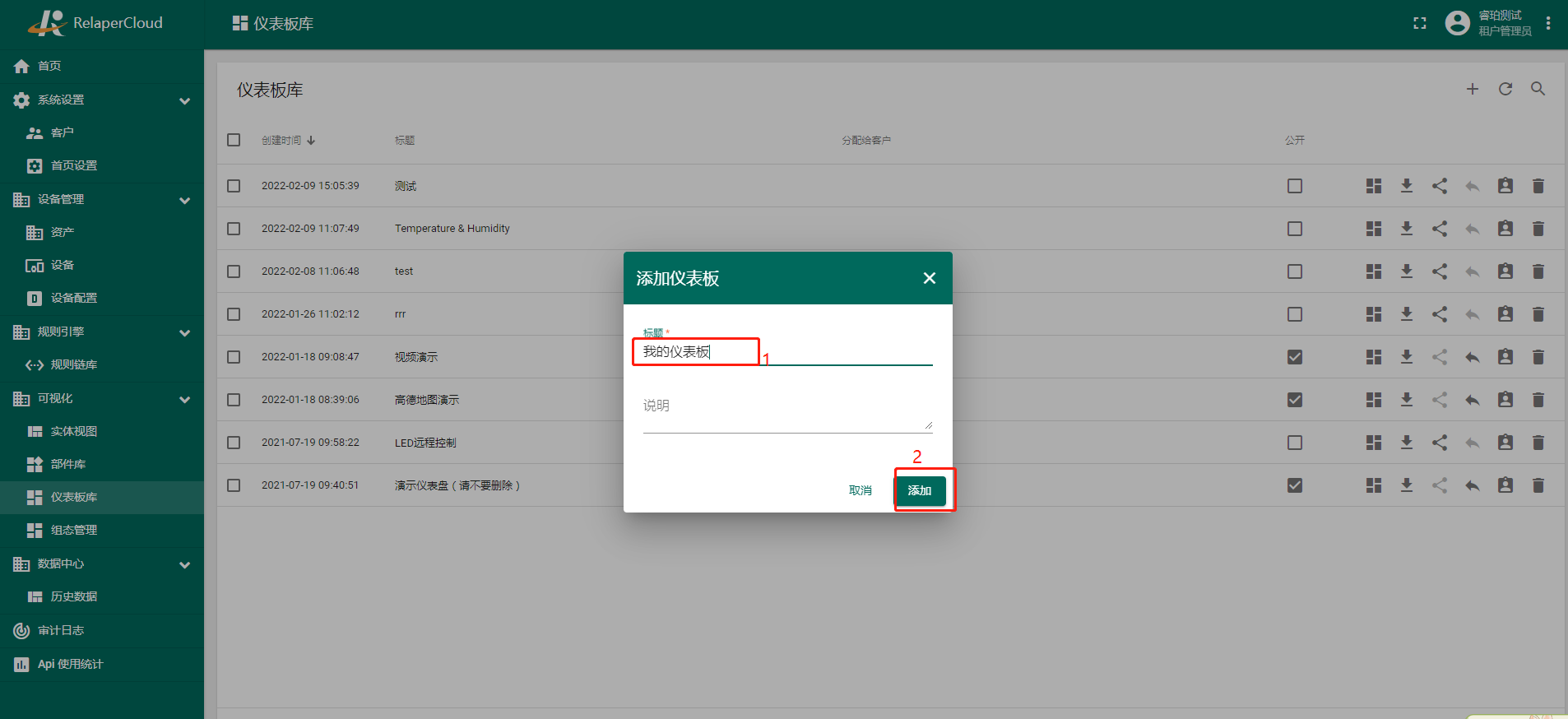This screenshot has width=1568, height=719.
Task: Open 设备配置 in sidebar
Action: click(102, 299)
